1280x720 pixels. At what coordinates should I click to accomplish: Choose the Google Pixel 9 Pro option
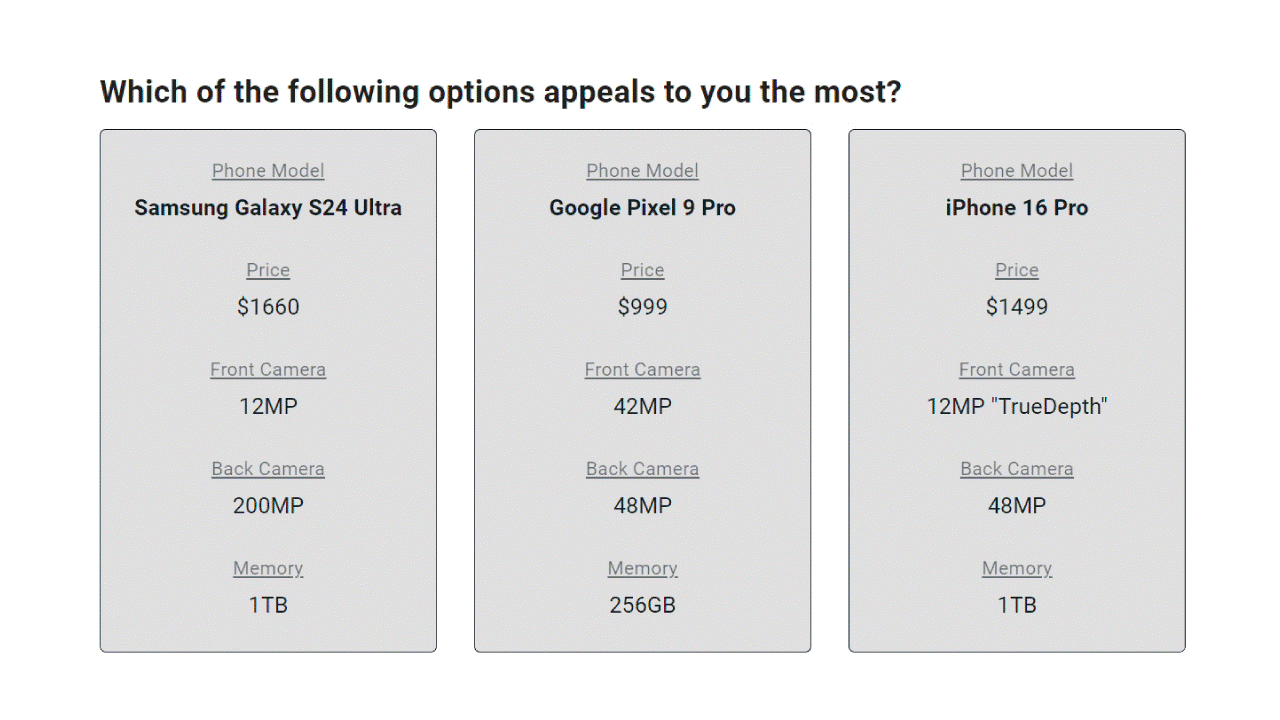642,391
